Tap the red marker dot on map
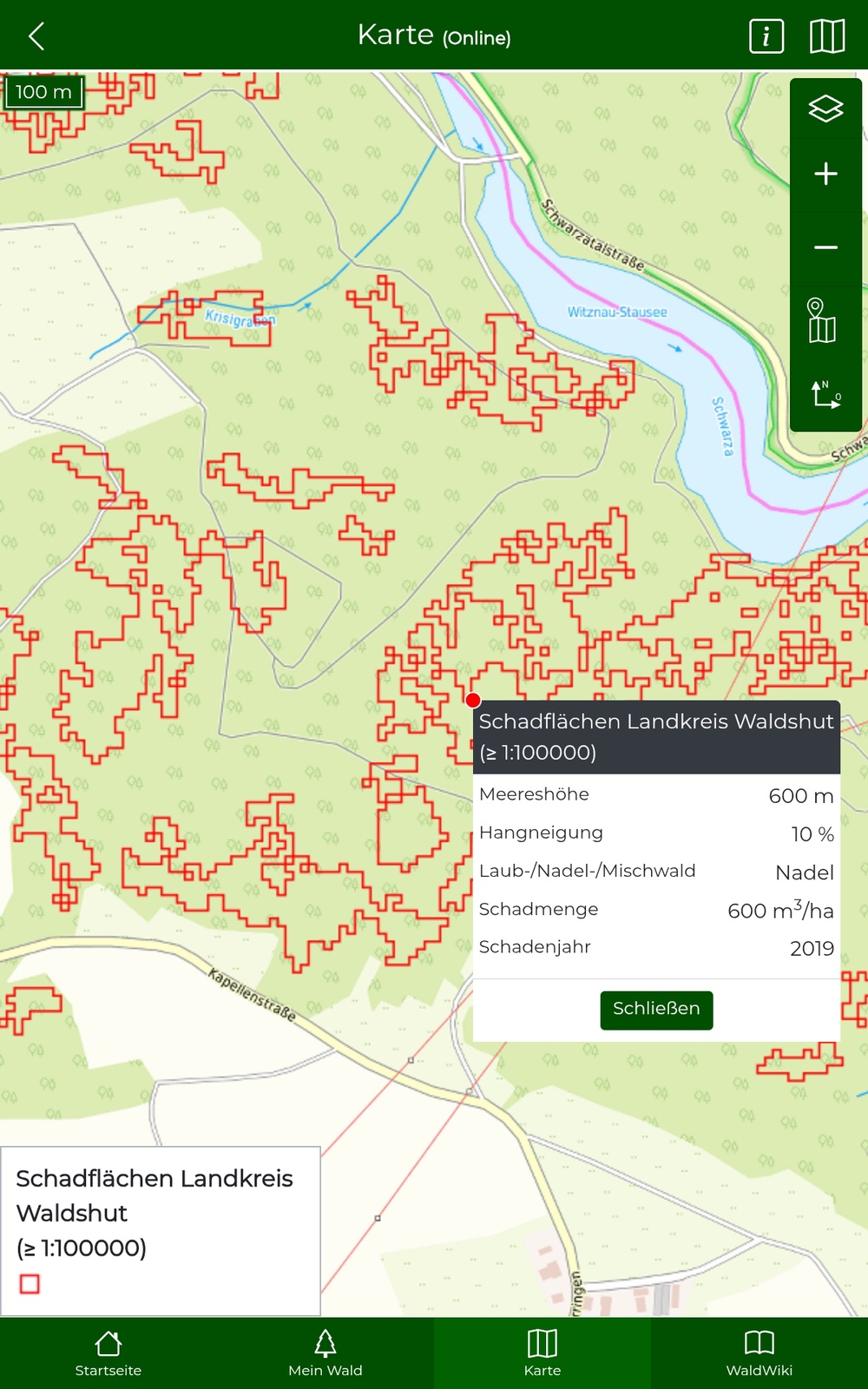Viewport: 868px width, 1389px height. pyautogui.click(x=473, y=701)
